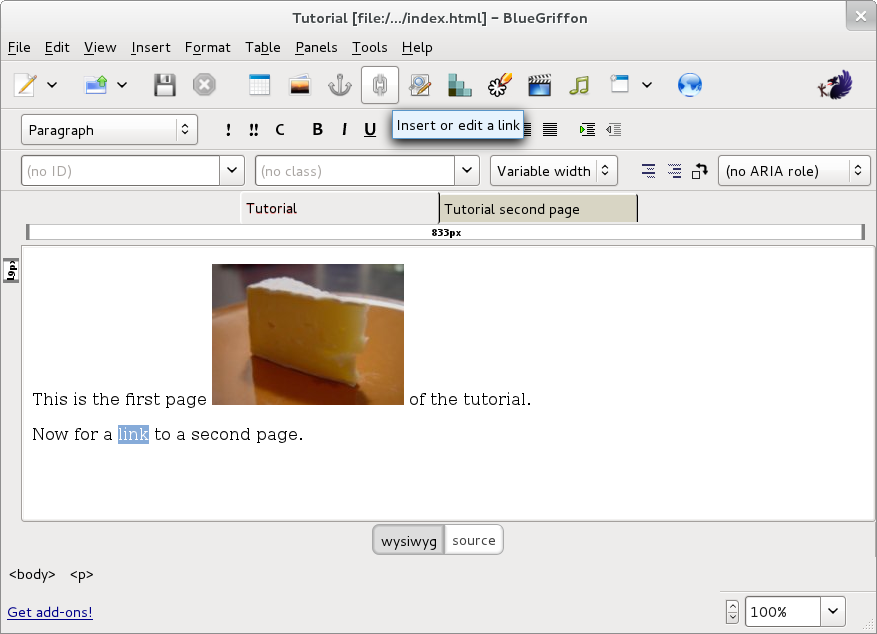Image resolution: width=877 pixels, height=634 pixels.
Task: Open the File menu
Action: point(19,48)
